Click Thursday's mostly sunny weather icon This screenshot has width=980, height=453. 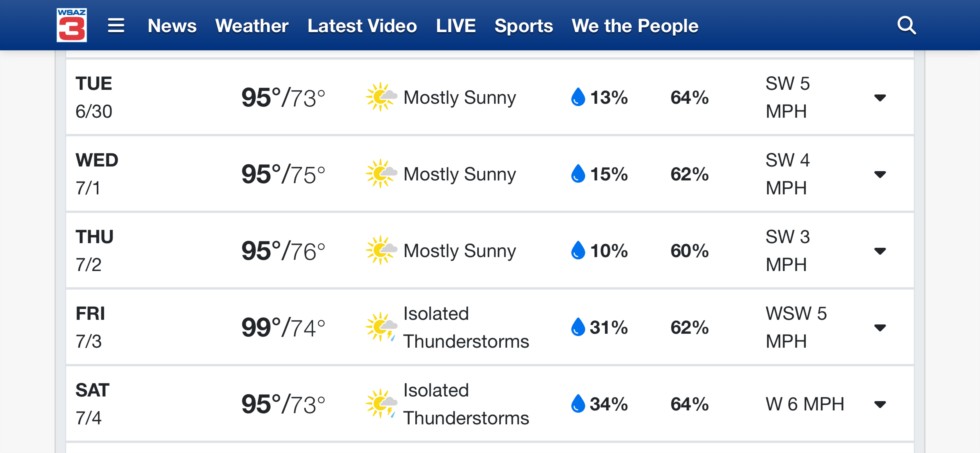(x=381, y=251)
